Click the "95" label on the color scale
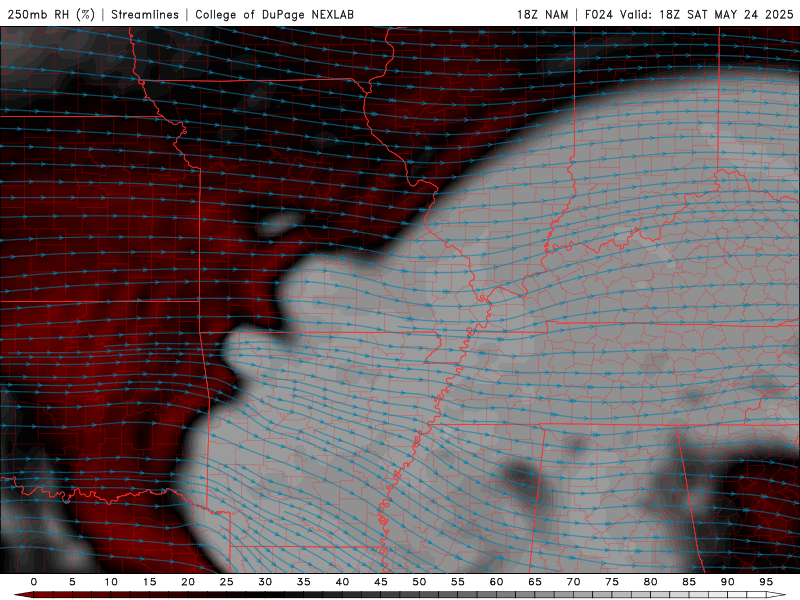800x600 pixels. pos(766,582)
